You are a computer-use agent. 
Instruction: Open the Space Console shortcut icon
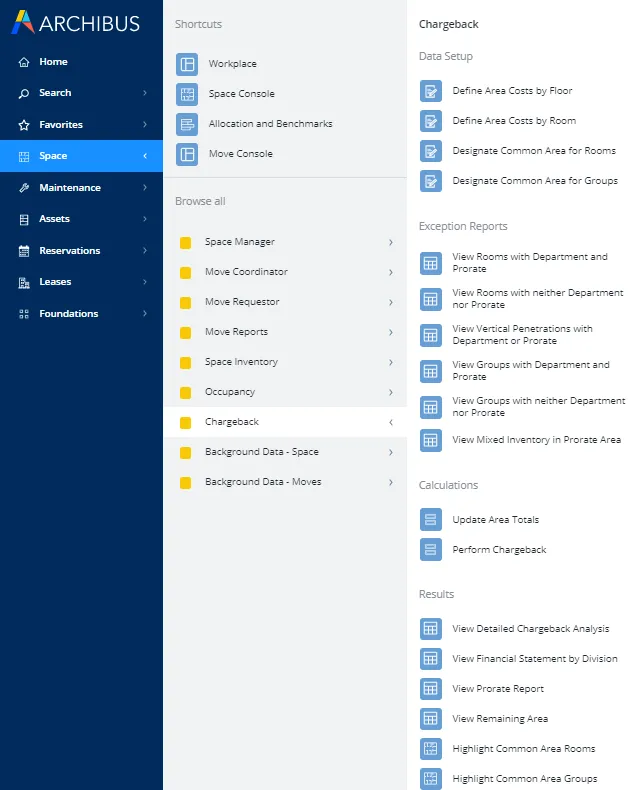click(187, 94)
